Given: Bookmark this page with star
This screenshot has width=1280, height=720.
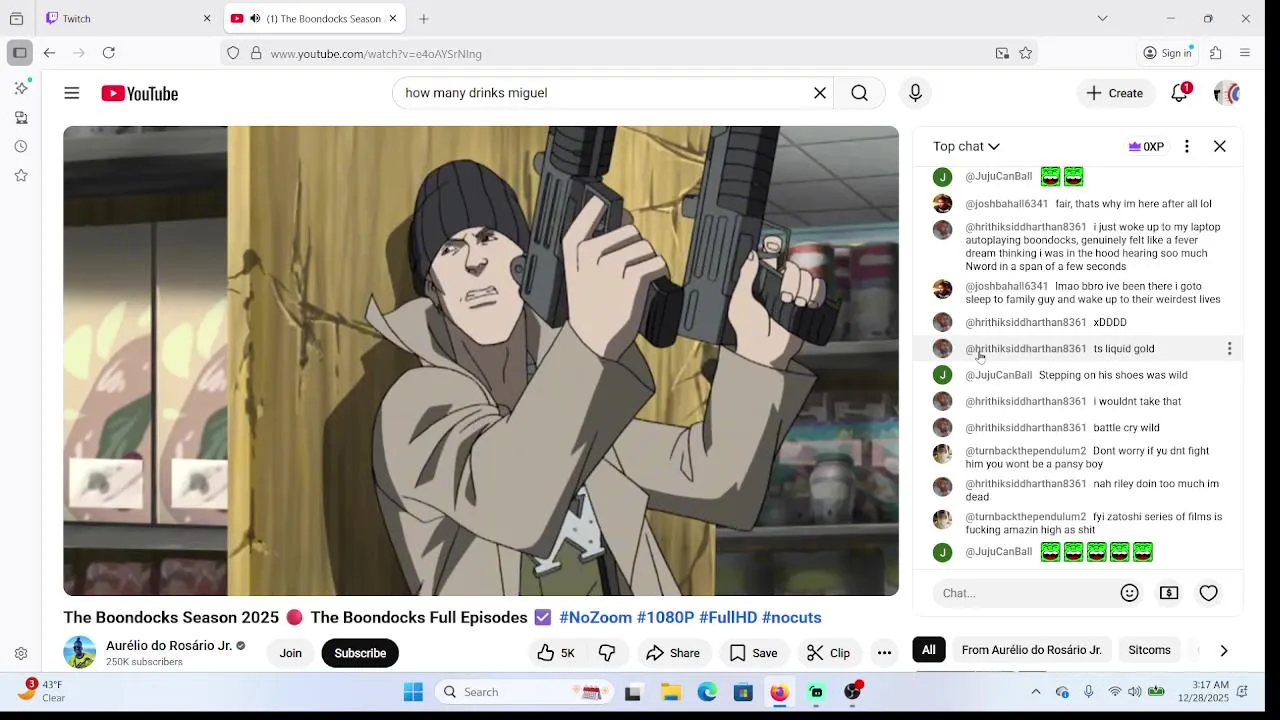Looking at the screenshot, I should coord(1025,53).
